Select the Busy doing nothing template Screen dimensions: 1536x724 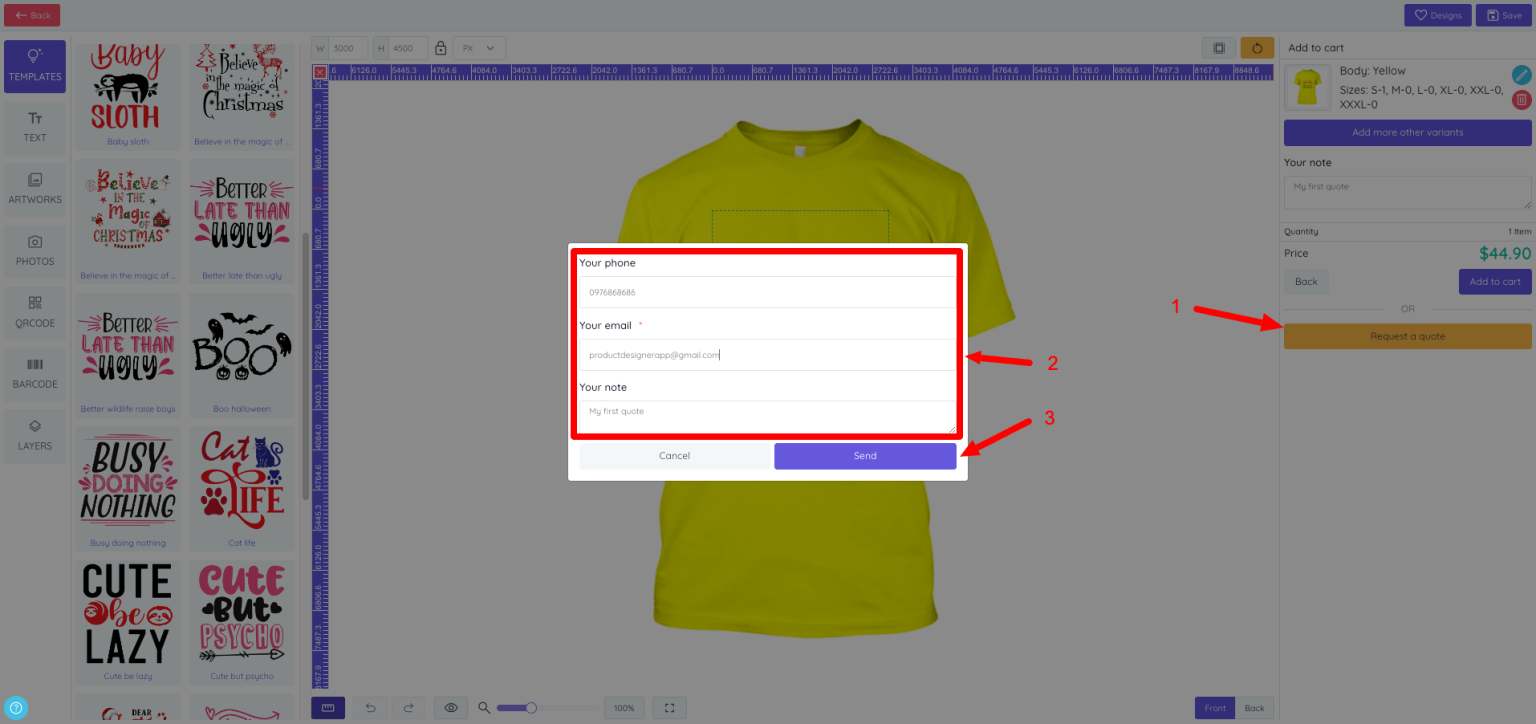pos(128,489)
